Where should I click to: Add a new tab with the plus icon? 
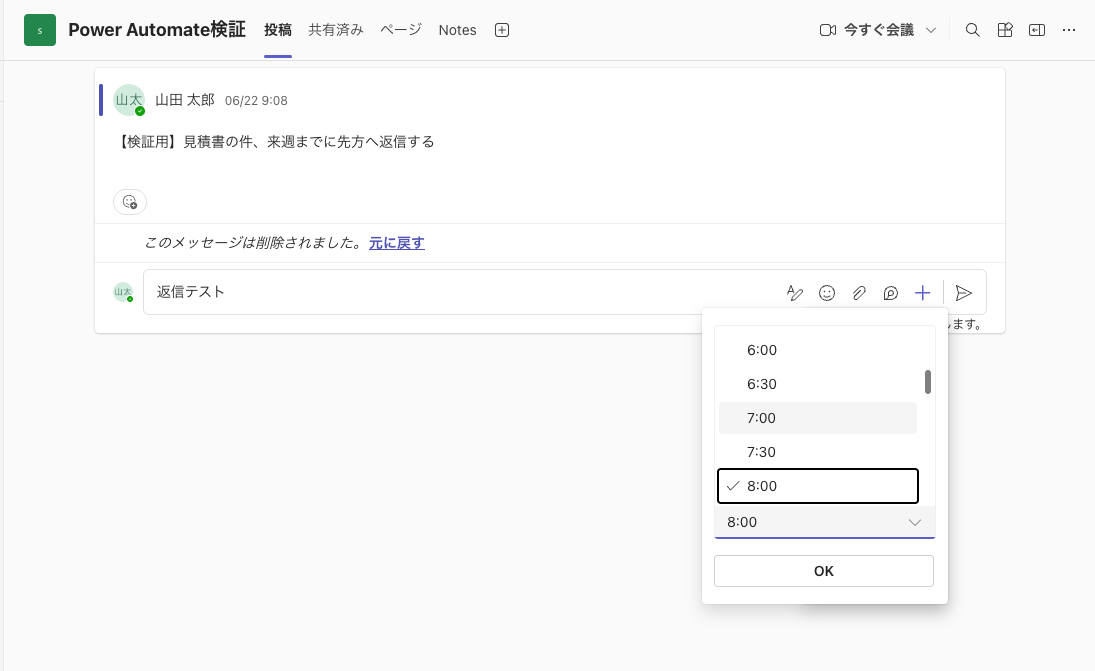coord(501,30)
